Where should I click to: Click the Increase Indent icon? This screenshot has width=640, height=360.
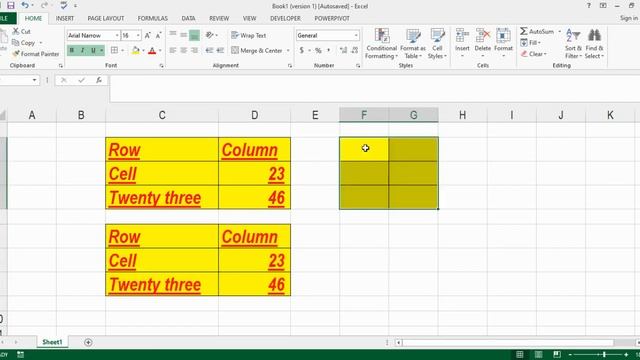(220, 50)
